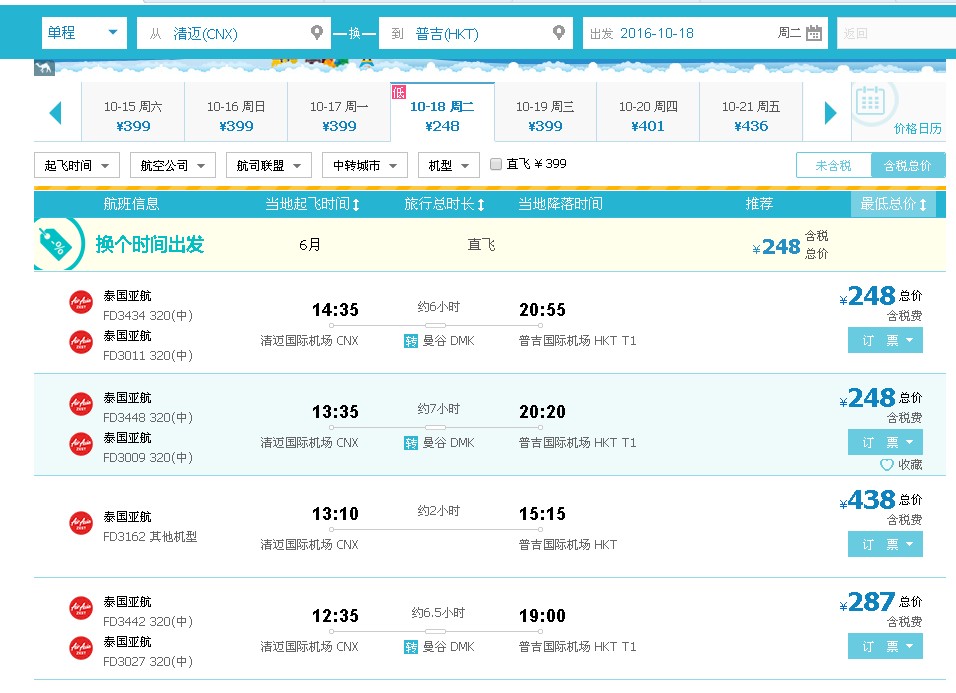Image resolution: width=956 pixels, height=693 pixels.
Task: Enable the direct flight checkbox
Action: coord(496,164)
